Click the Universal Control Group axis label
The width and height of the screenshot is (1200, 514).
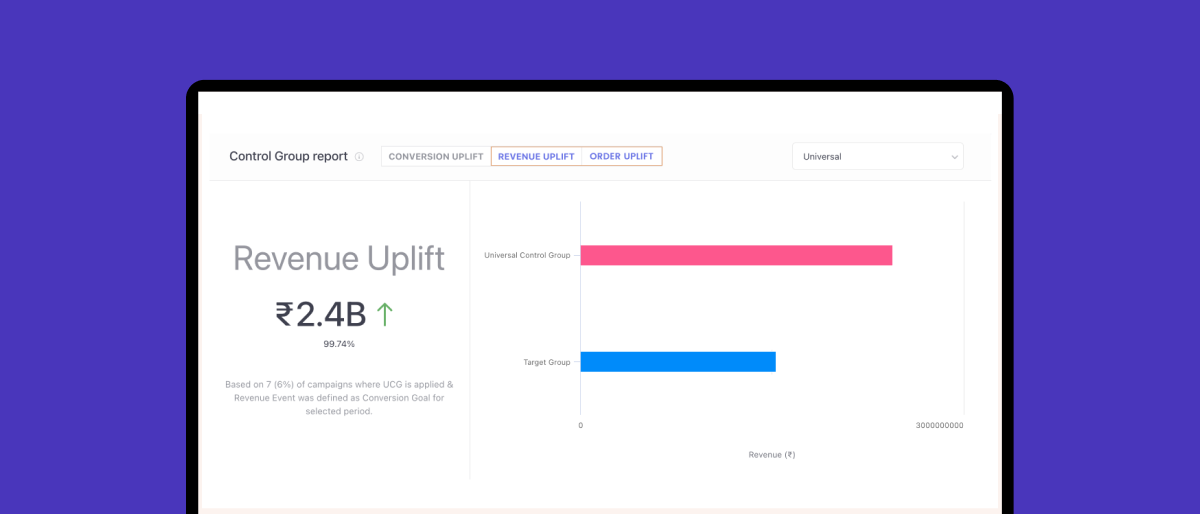point(527,255)
